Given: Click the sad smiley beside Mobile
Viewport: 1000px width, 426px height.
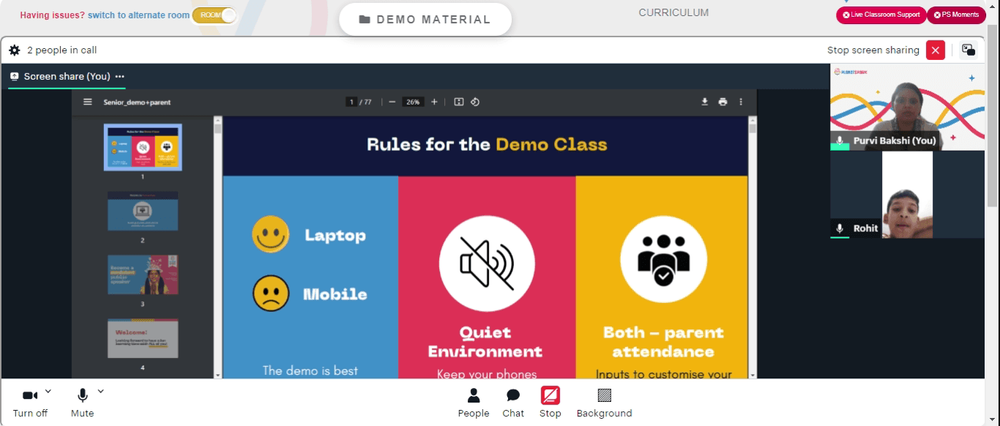Looking at the screenshot, I should [x=270, y=293].
